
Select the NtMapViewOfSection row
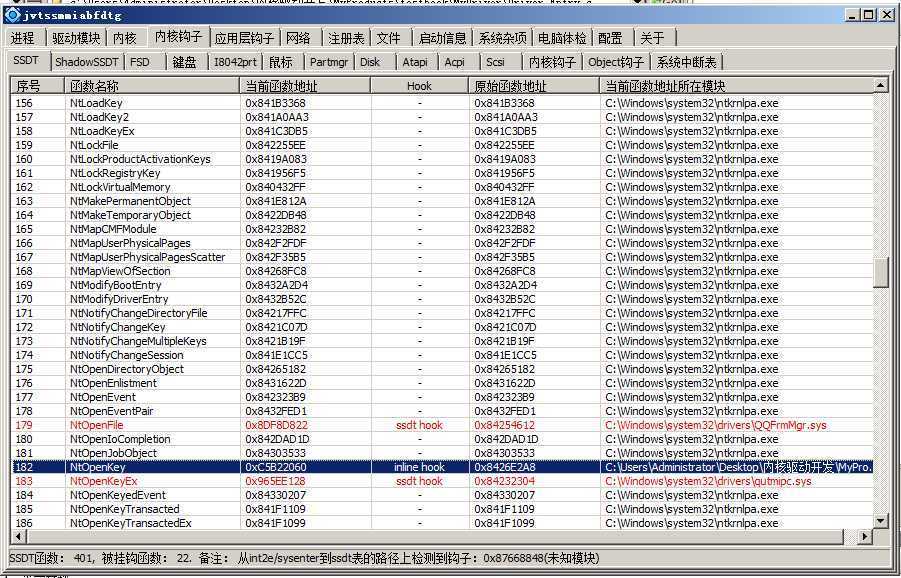click(442, 271)
